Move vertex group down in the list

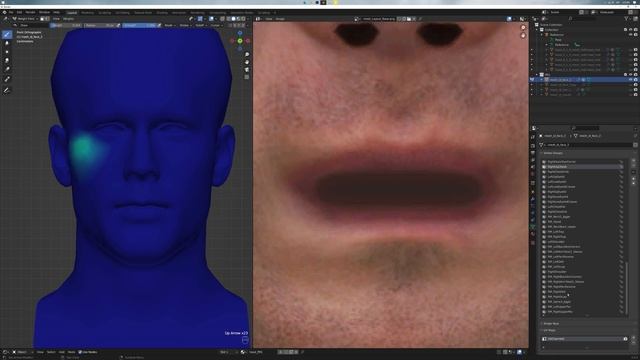pyautogui.click(x=634, y=183)
